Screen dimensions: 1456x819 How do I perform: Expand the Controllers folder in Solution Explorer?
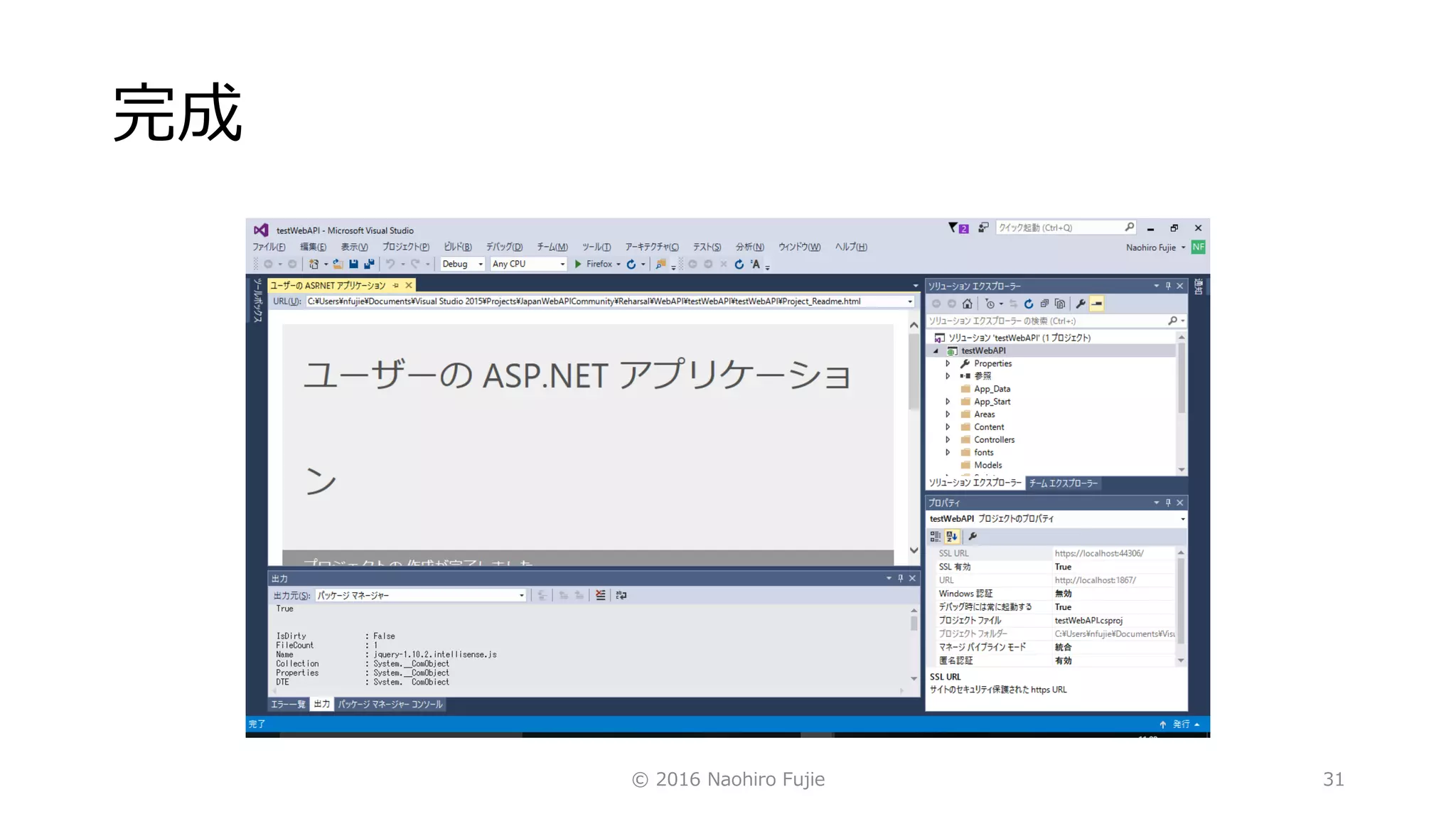pos(948,439)
